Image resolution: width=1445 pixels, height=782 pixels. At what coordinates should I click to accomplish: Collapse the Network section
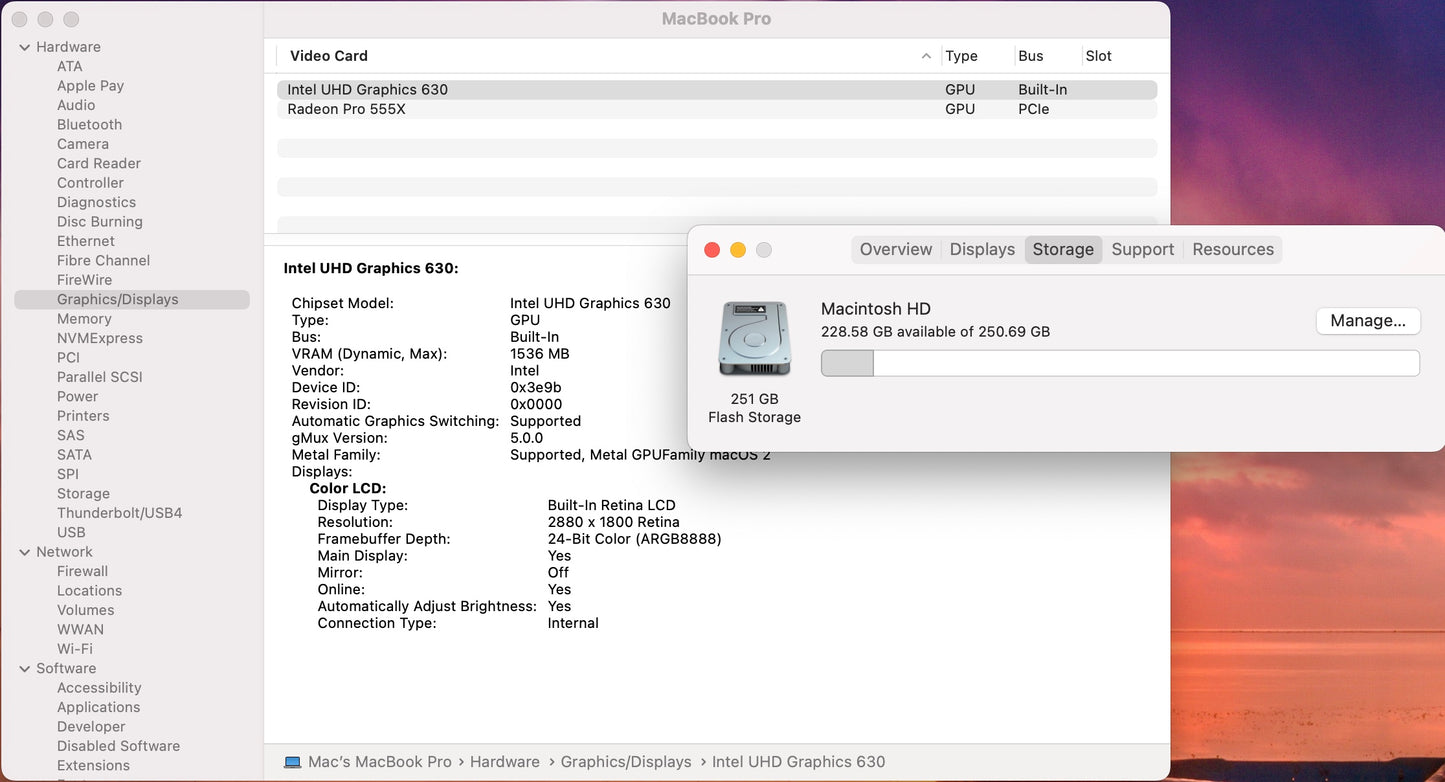pyautogui.click(x=24, y=552)
